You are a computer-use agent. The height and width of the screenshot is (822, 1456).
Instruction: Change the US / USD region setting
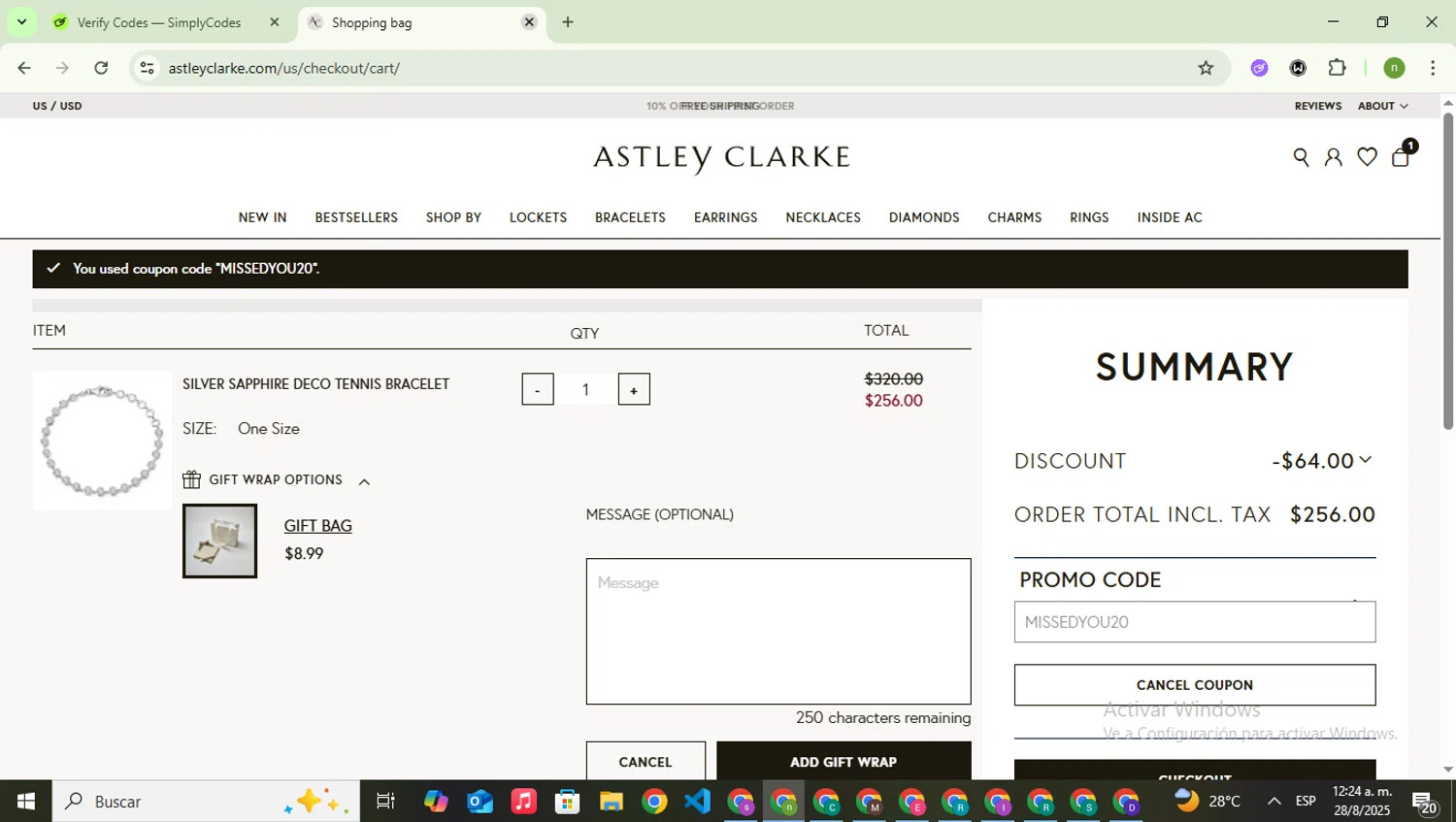pos(57,106)
